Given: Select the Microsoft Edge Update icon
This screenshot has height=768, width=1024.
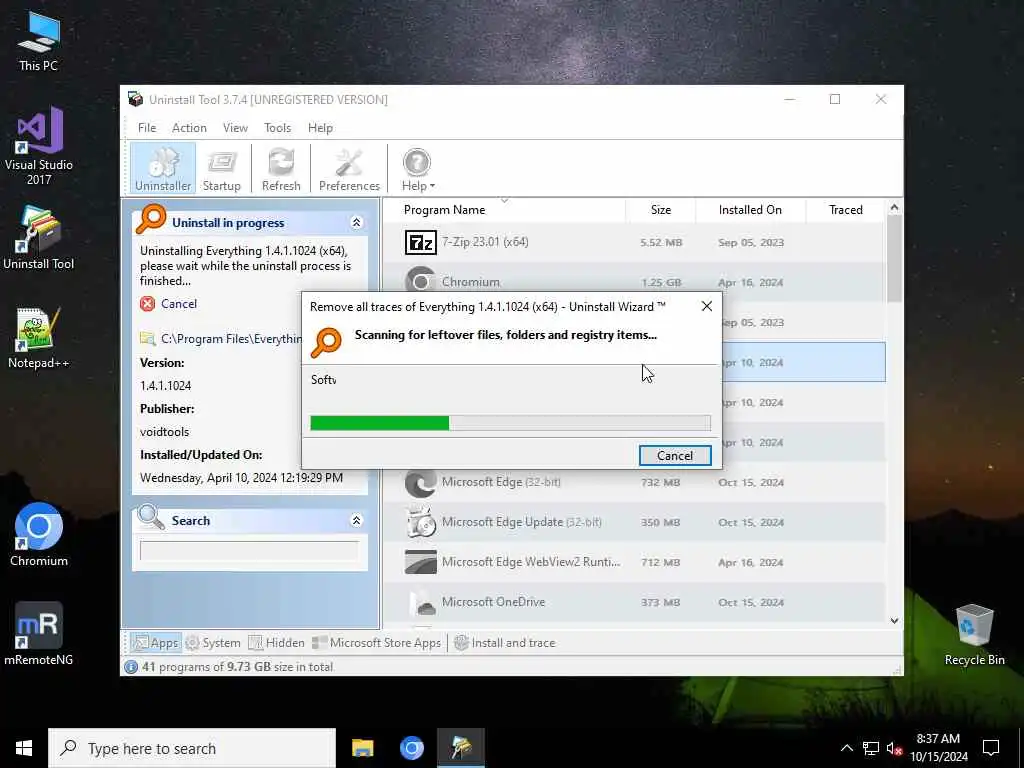Looking at the screenshot, I should pyautogui.click(x=421, y=522).
